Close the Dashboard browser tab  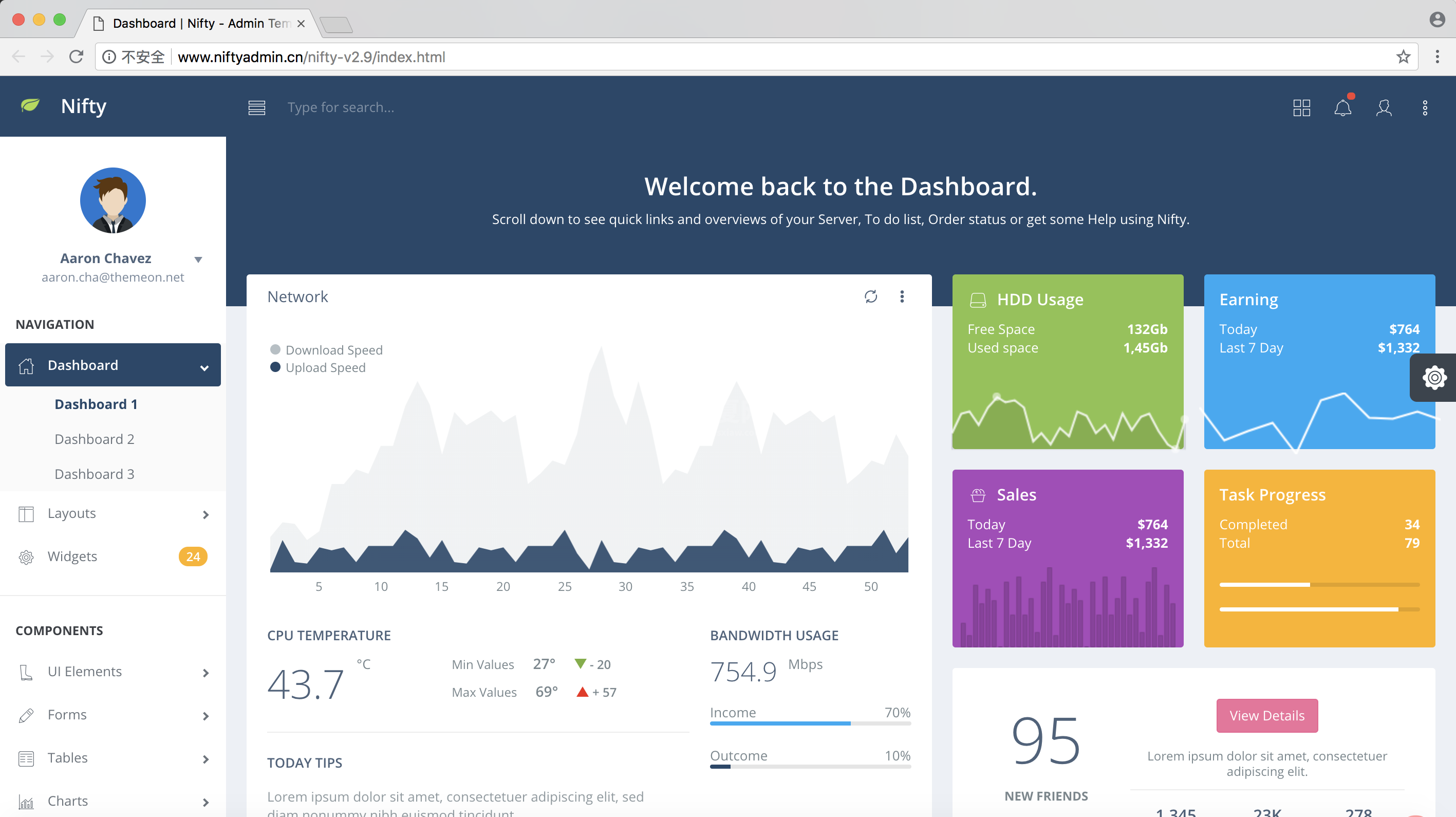pos(301,24)
